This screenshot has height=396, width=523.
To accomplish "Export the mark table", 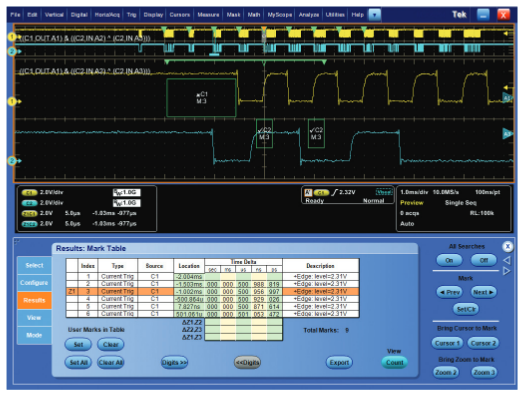I will coord(339,362).
